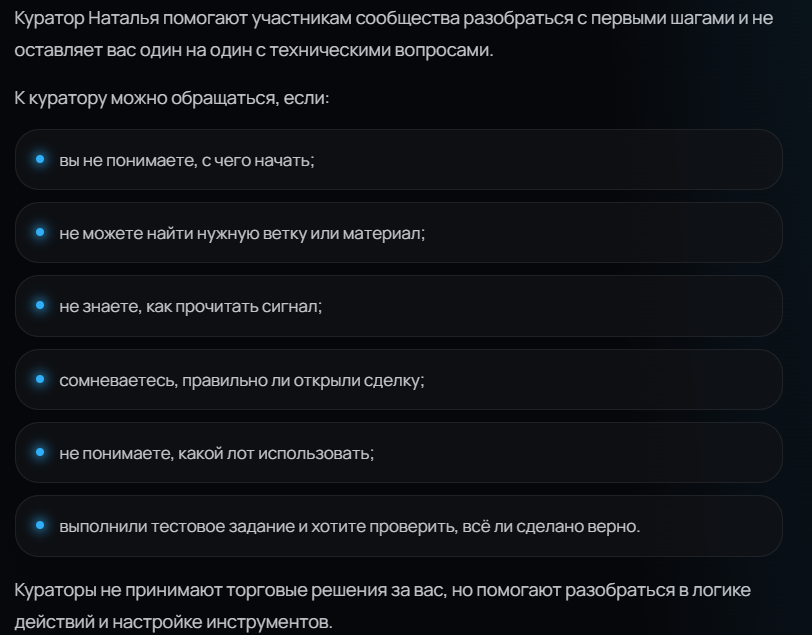Click the bullet before "выполнили тестовое задание"
Image resolution: width=812 pixels, height=635 pixels.
point(40,526)
